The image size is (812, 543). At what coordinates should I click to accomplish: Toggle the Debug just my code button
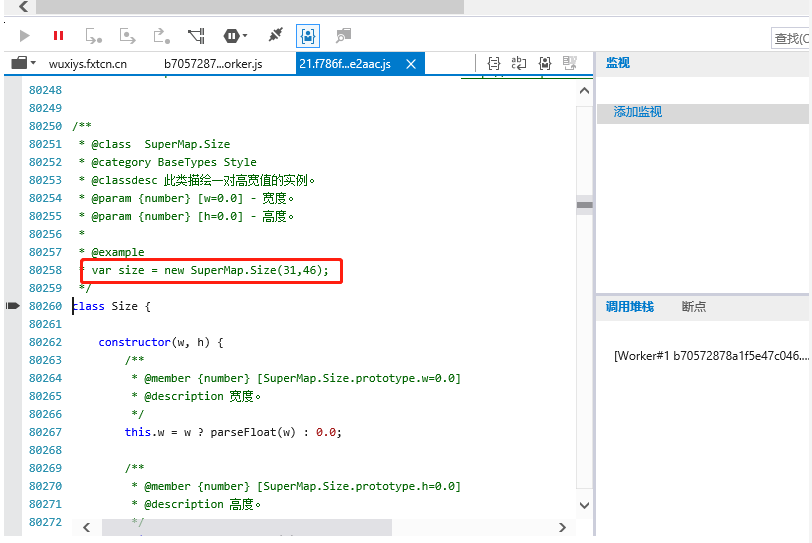(x=308, y=36)
